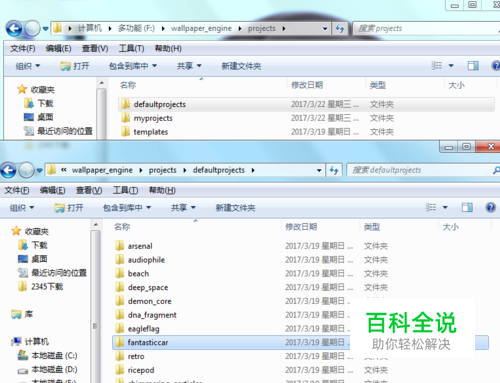Go forward in the defaultprojects window
Image resolution: width=500 pixels, height=383 pixels.
click(26, 170)
